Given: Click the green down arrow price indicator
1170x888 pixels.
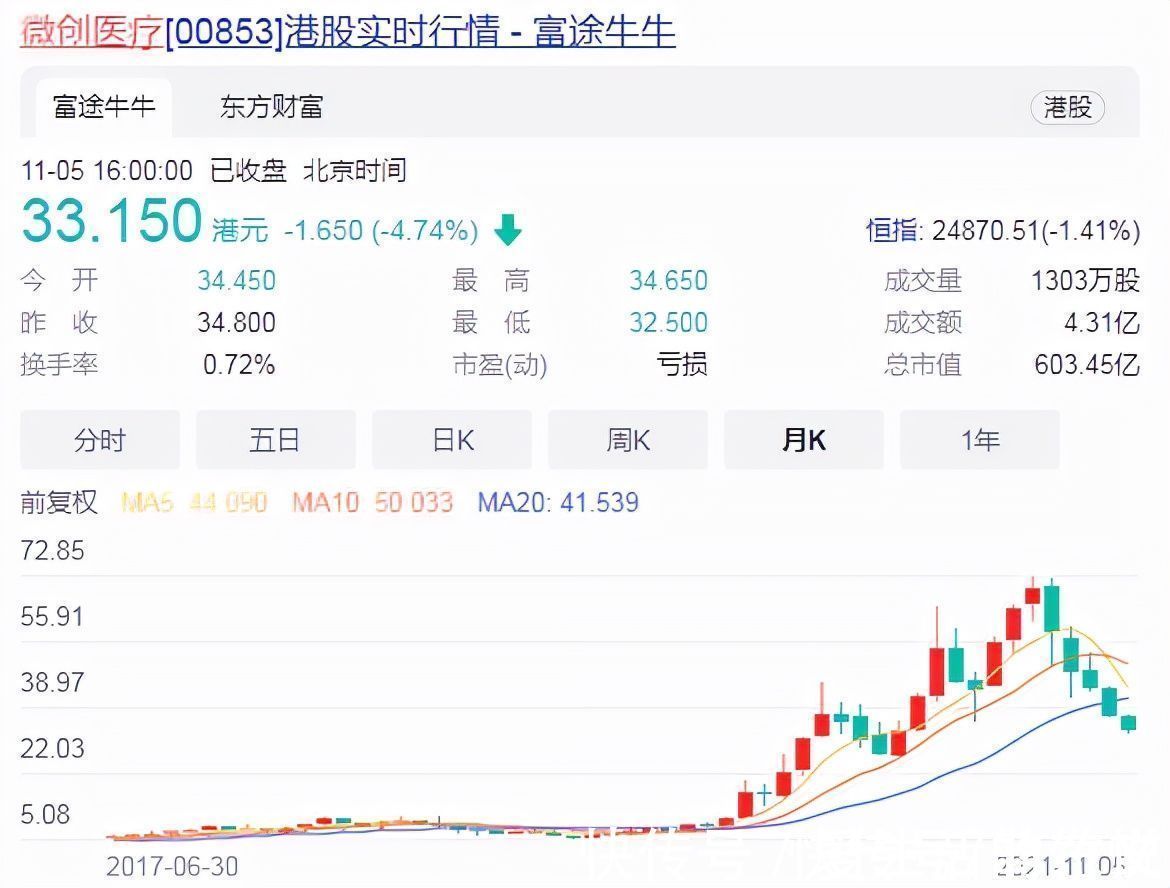Looking at the screenshot, I should point(508,230).
